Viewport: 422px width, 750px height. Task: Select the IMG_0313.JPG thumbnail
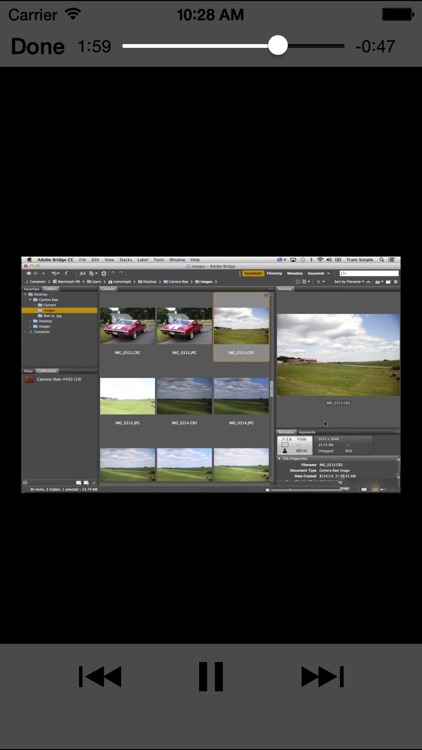click(x=127, y=396)
